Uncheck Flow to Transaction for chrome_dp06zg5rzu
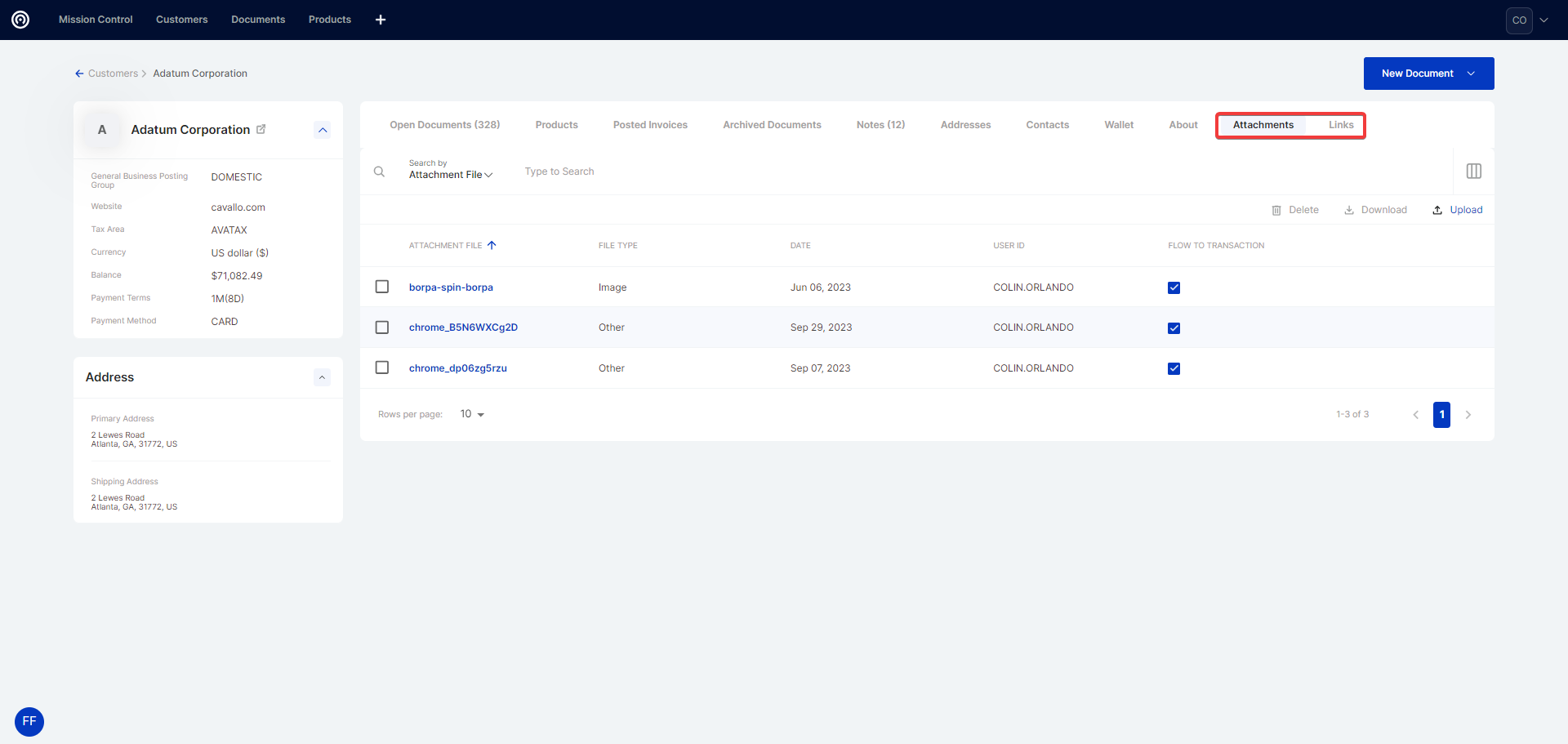Screen dimensions: 1568x744 pos(1174,368)
